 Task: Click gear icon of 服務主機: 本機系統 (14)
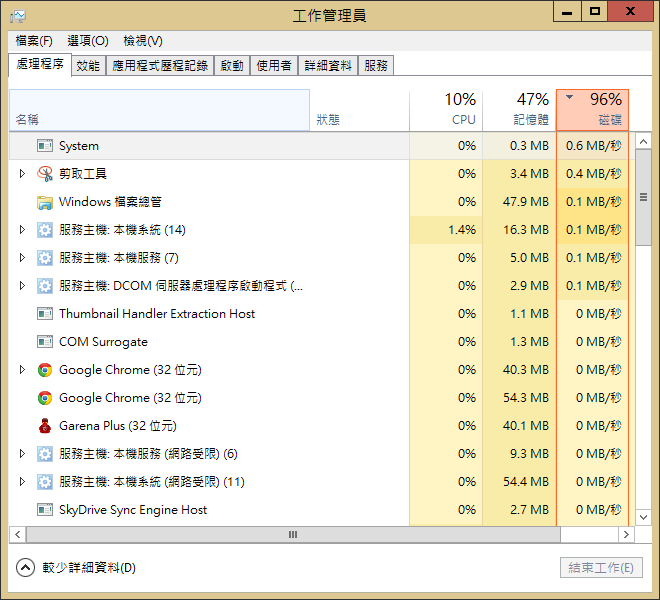(x=45, y=230)
